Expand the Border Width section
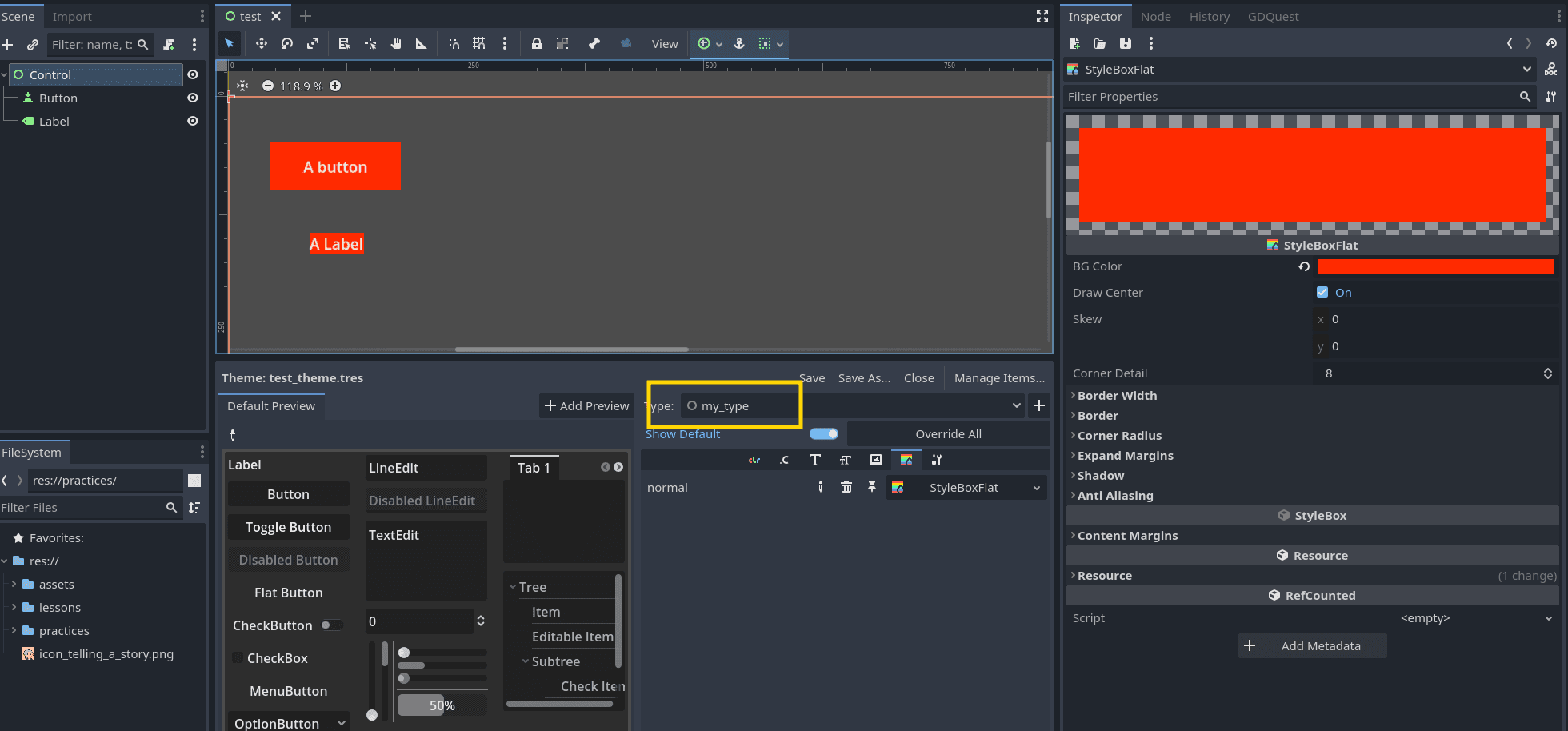Screen dimensions: 1568x731 (x=1117, y=396)
